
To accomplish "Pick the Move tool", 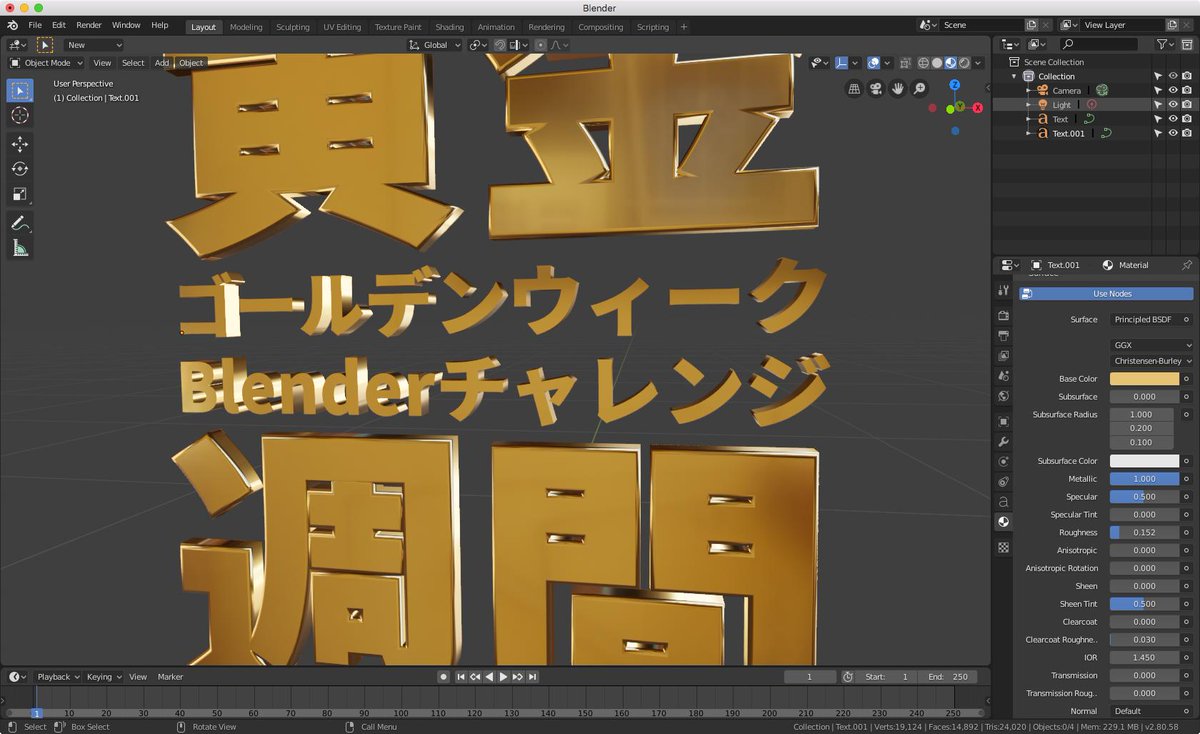I will (20, 144).
